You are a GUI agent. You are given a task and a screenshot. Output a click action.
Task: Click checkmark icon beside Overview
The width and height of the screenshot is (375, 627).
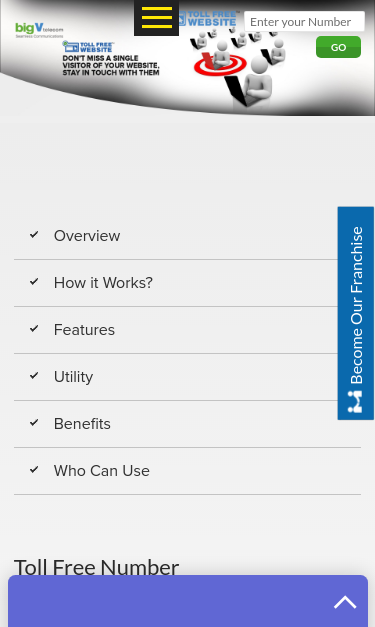pos(34,235)
